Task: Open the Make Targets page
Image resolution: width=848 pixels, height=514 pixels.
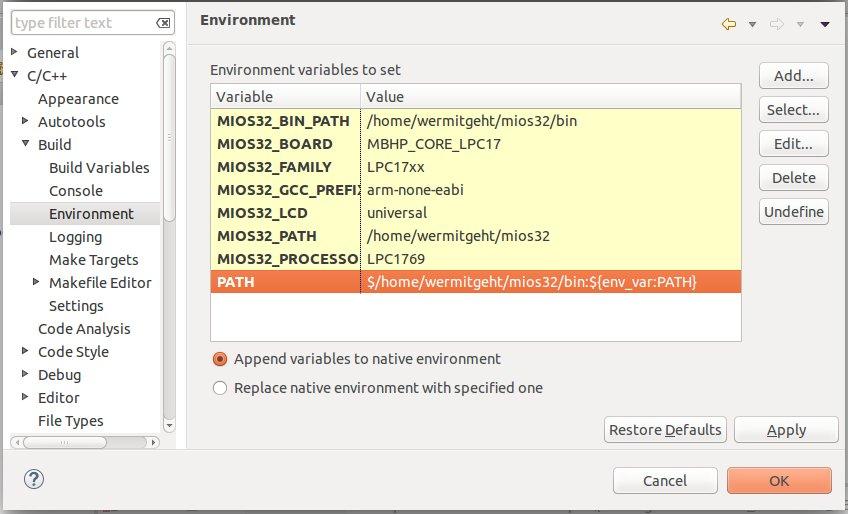Action: [x=94, y=260]
